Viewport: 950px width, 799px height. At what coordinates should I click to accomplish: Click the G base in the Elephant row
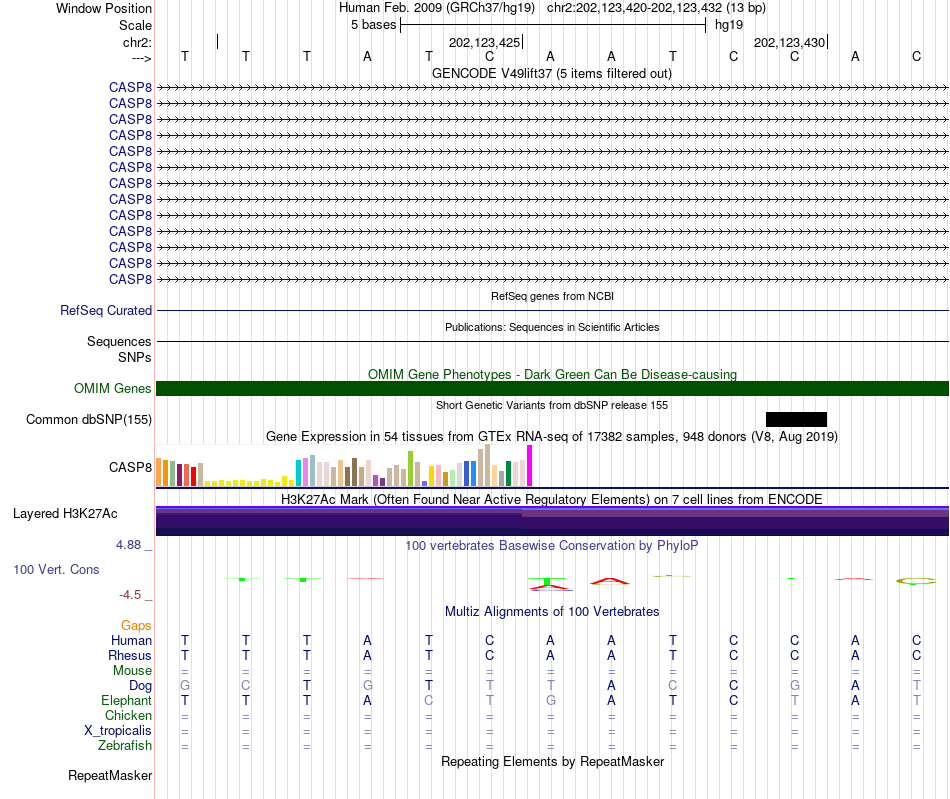click(550, 700)
